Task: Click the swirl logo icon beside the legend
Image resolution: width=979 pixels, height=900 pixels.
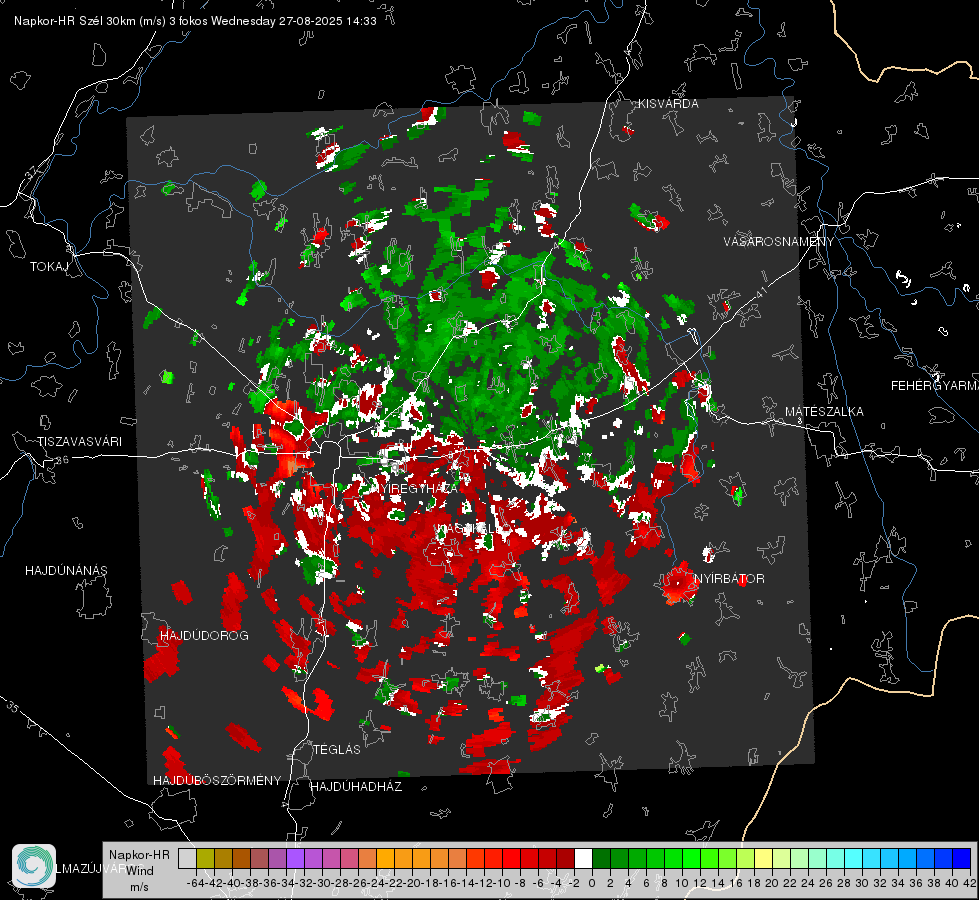Action: 34,865
